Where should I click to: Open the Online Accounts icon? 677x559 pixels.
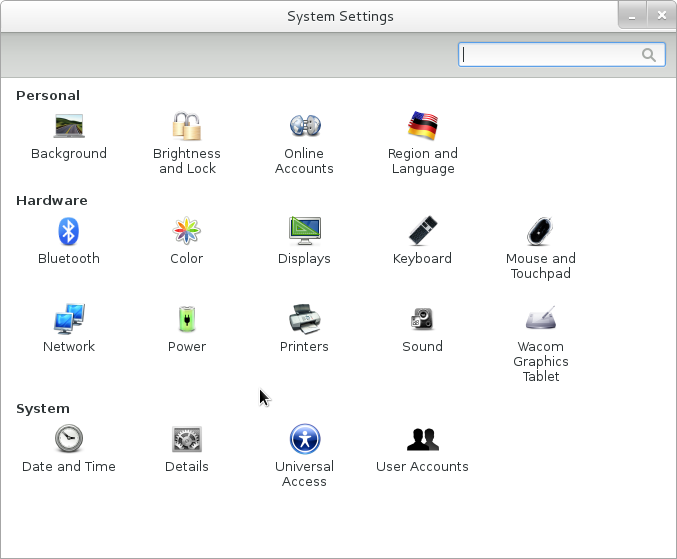click(305, 126)
